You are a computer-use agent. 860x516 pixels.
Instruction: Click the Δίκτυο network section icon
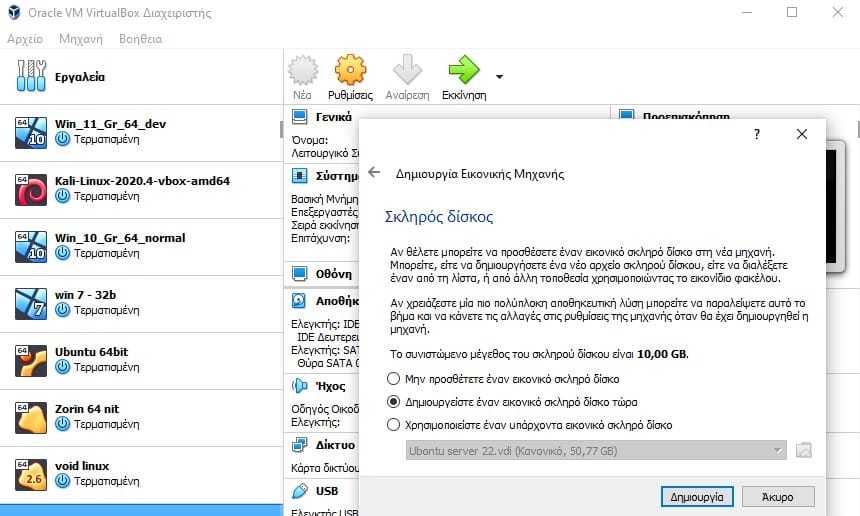[299, 445]
